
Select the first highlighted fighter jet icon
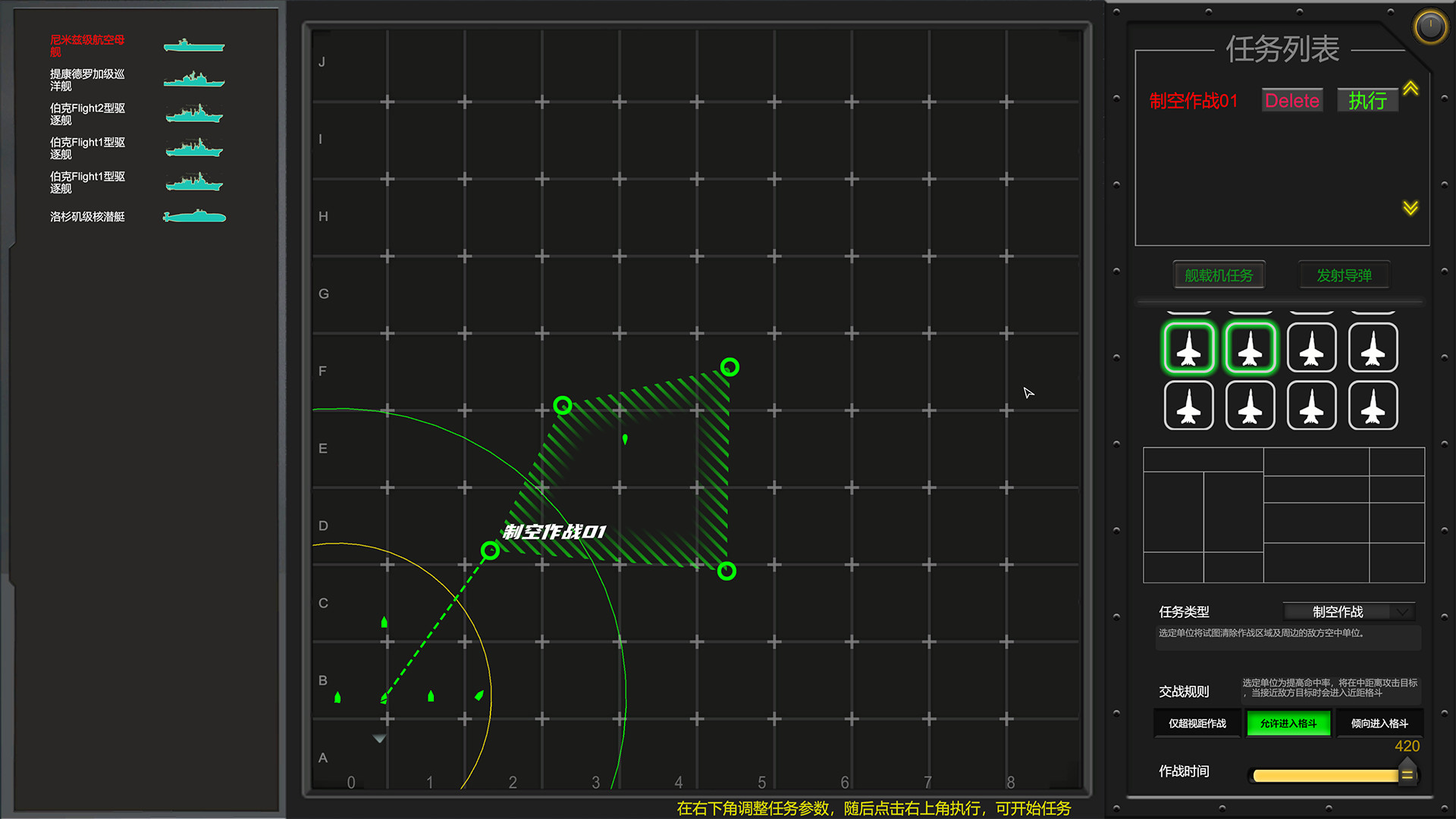pyautogui.click(x=1189, y=347)
